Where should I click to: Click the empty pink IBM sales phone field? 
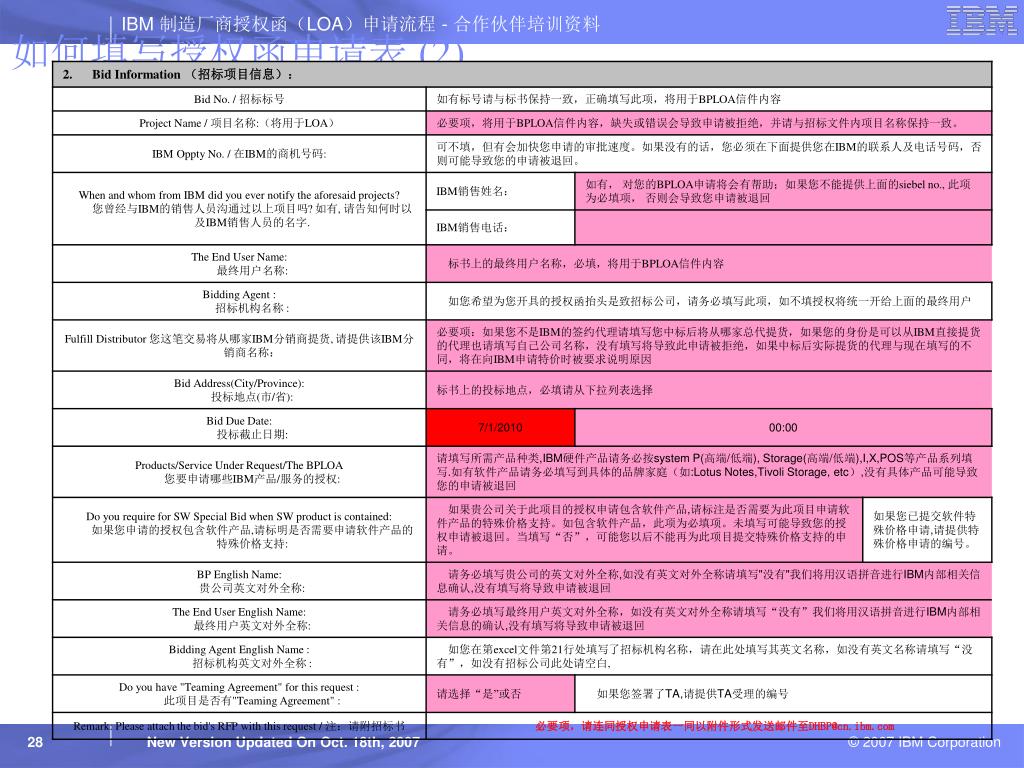783,227
